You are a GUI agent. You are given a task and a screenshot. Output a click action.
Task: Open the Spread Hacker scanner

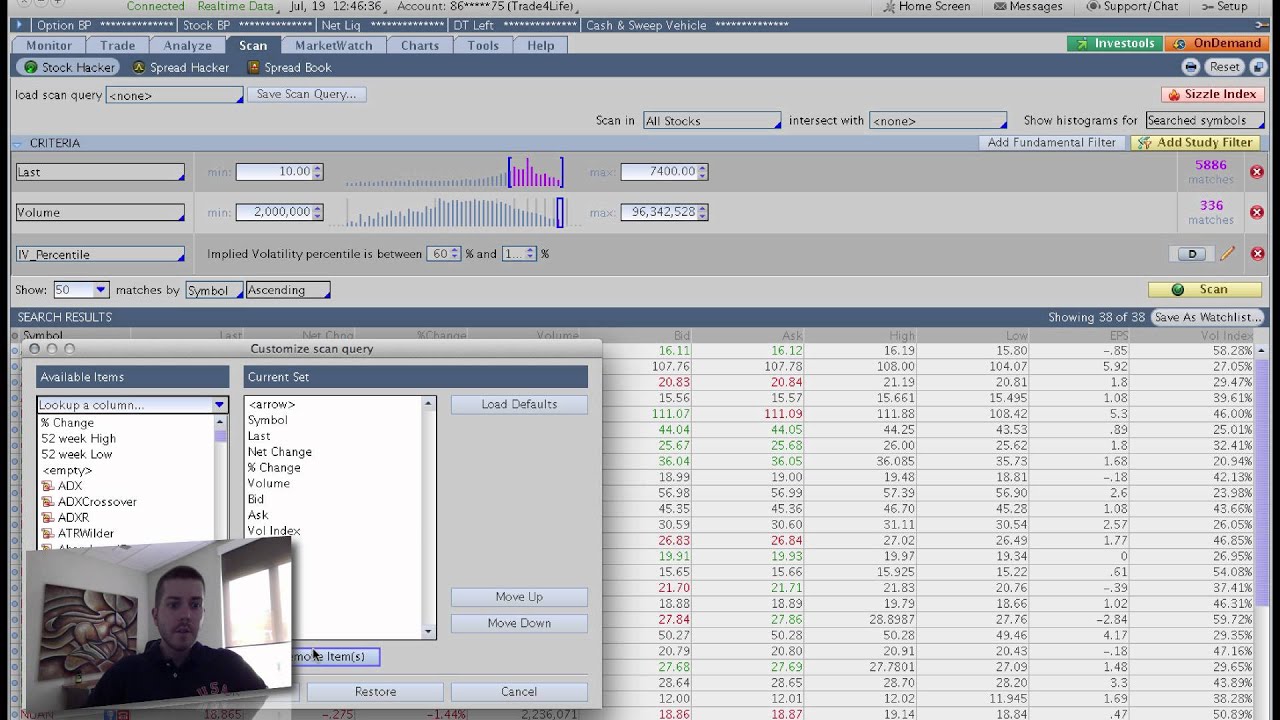click(x=180, y=67)
